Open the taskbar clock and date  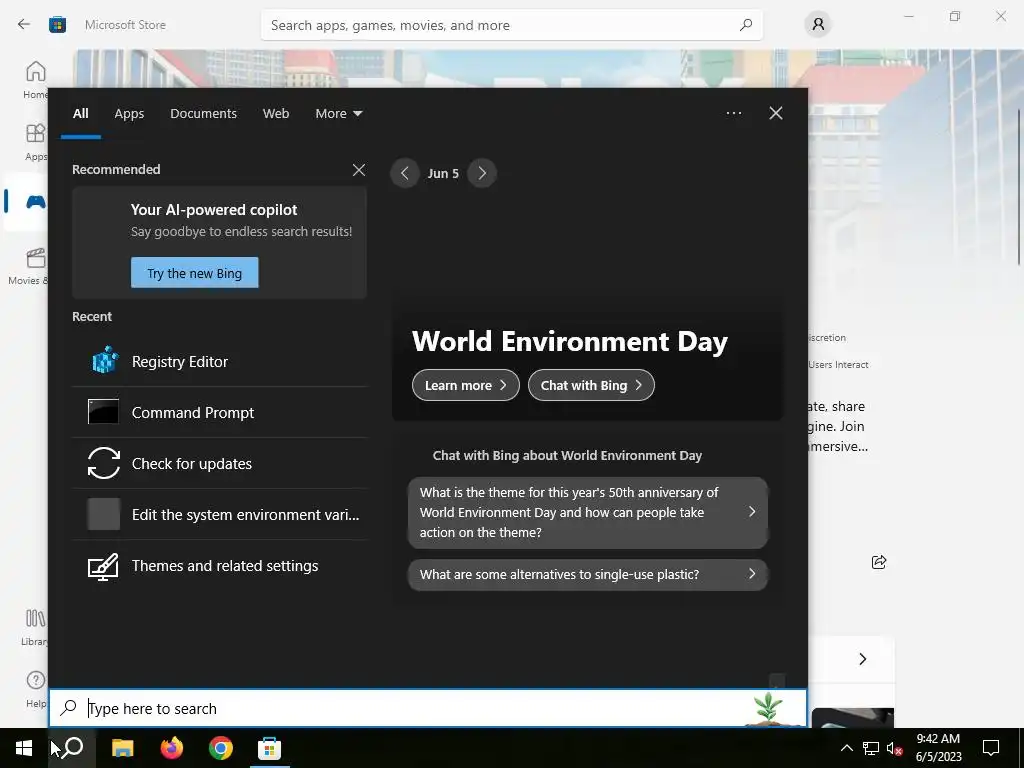click(938, 748)
